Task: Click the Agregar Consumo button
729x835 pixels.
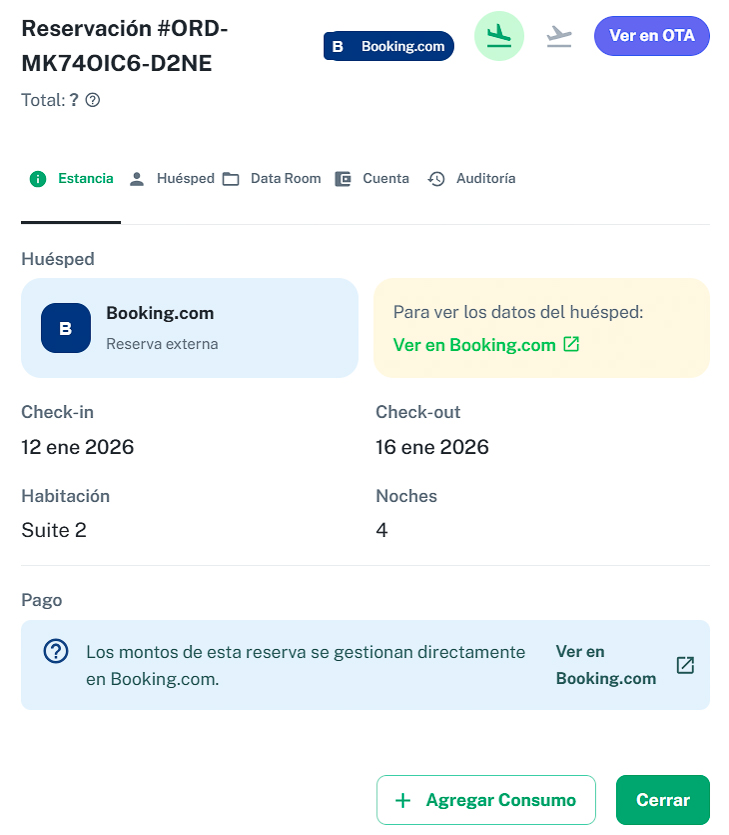Action: (x=486, y=800)
